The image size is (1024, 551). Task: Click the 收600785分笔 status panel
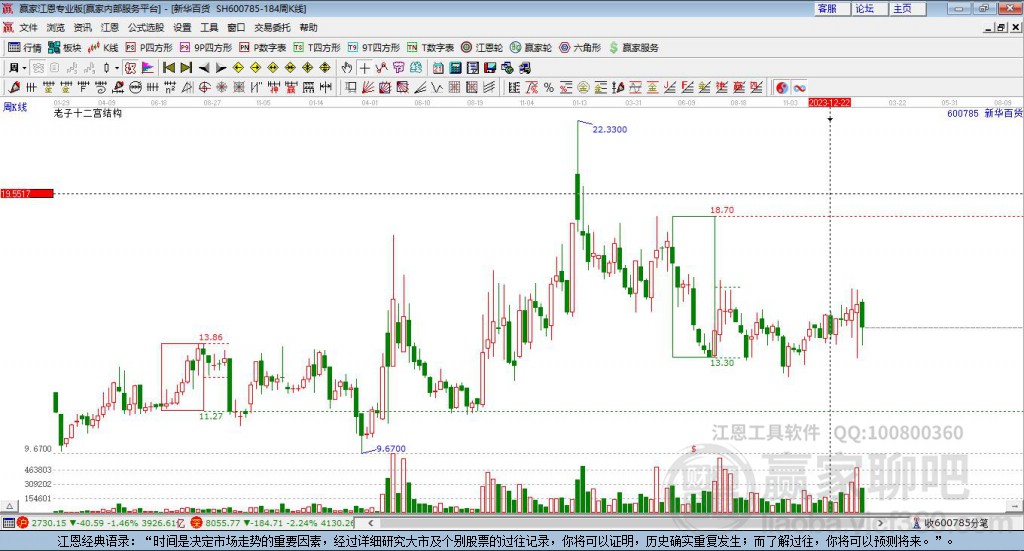click(x=950, y=523)
